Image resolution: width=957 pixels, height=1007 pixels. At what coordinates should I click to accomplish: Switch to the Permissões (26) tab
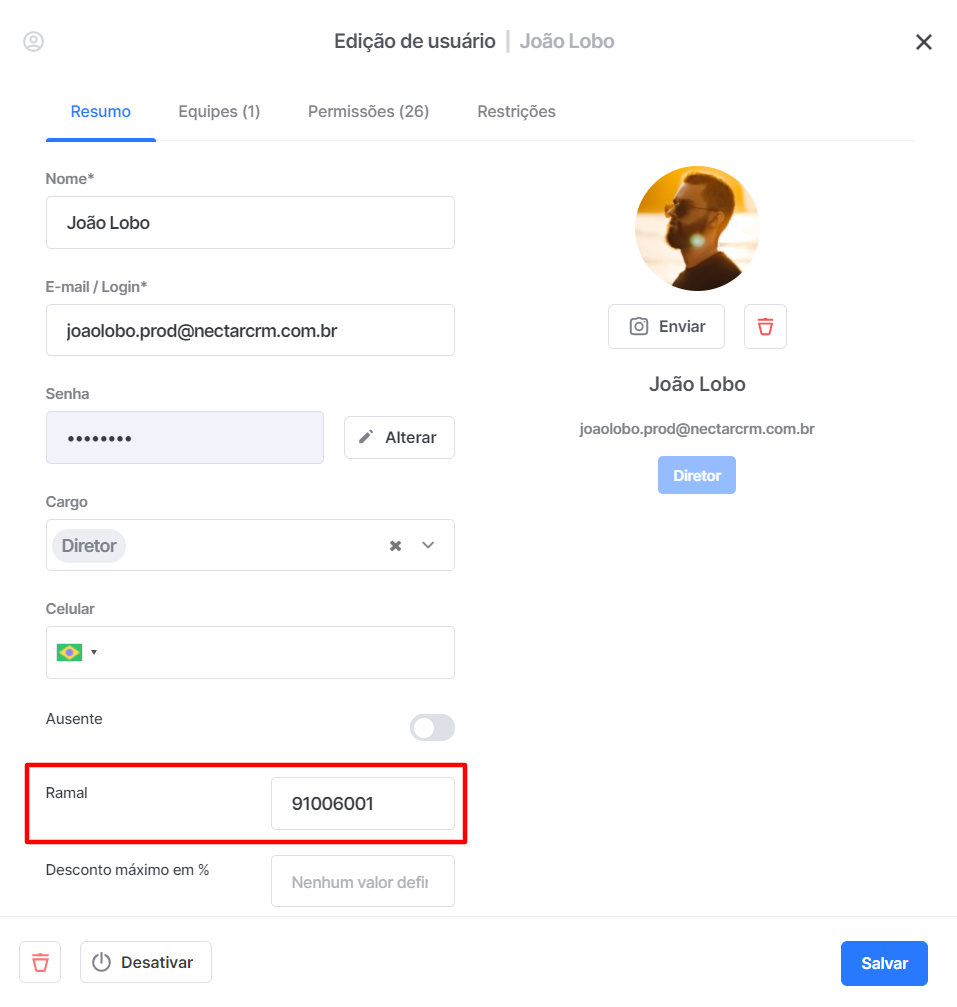[x=369, y=112]
